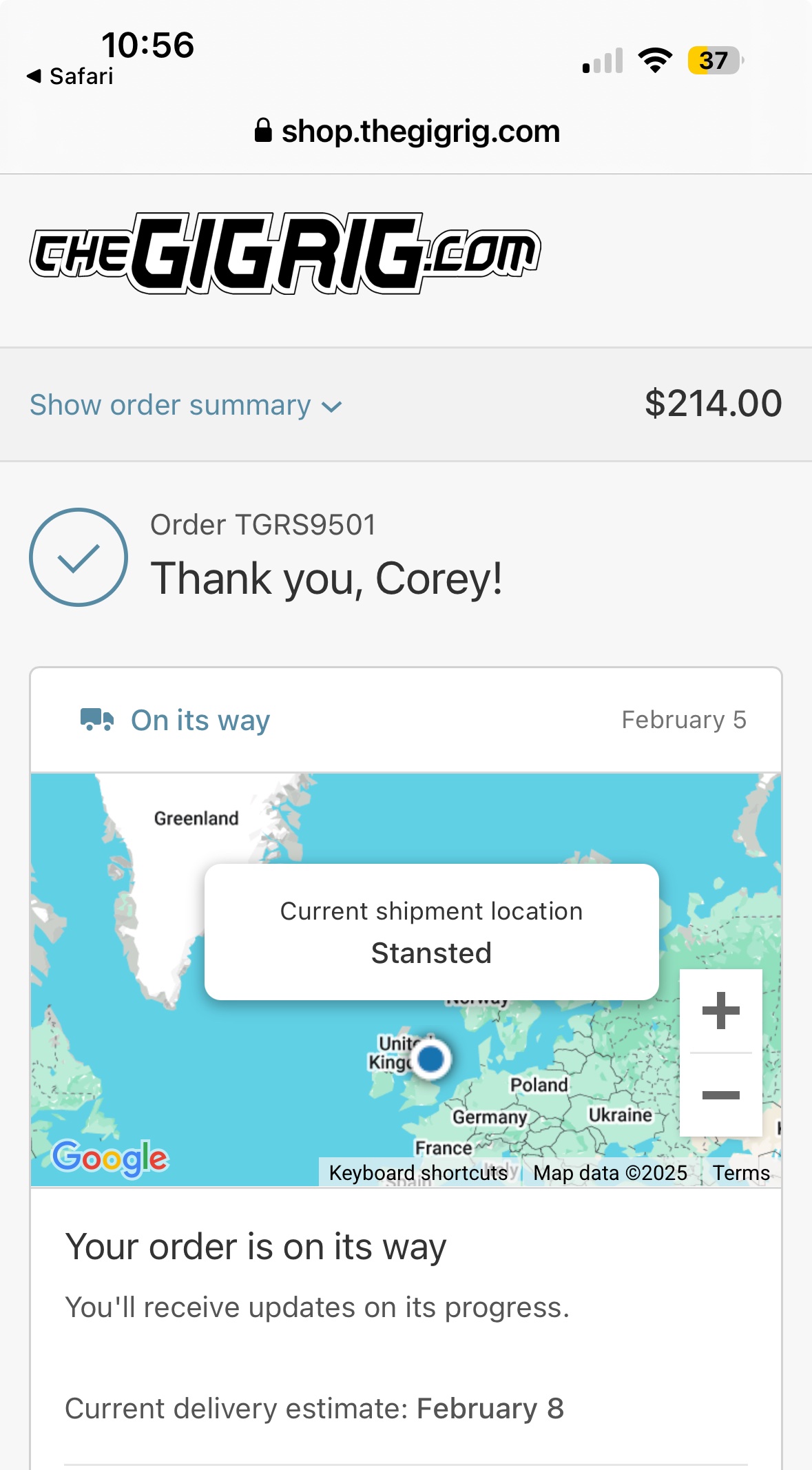812x1470 pixels.
Task: Tap the Wi-Fi status icon
Action: [x=655, y=61]
